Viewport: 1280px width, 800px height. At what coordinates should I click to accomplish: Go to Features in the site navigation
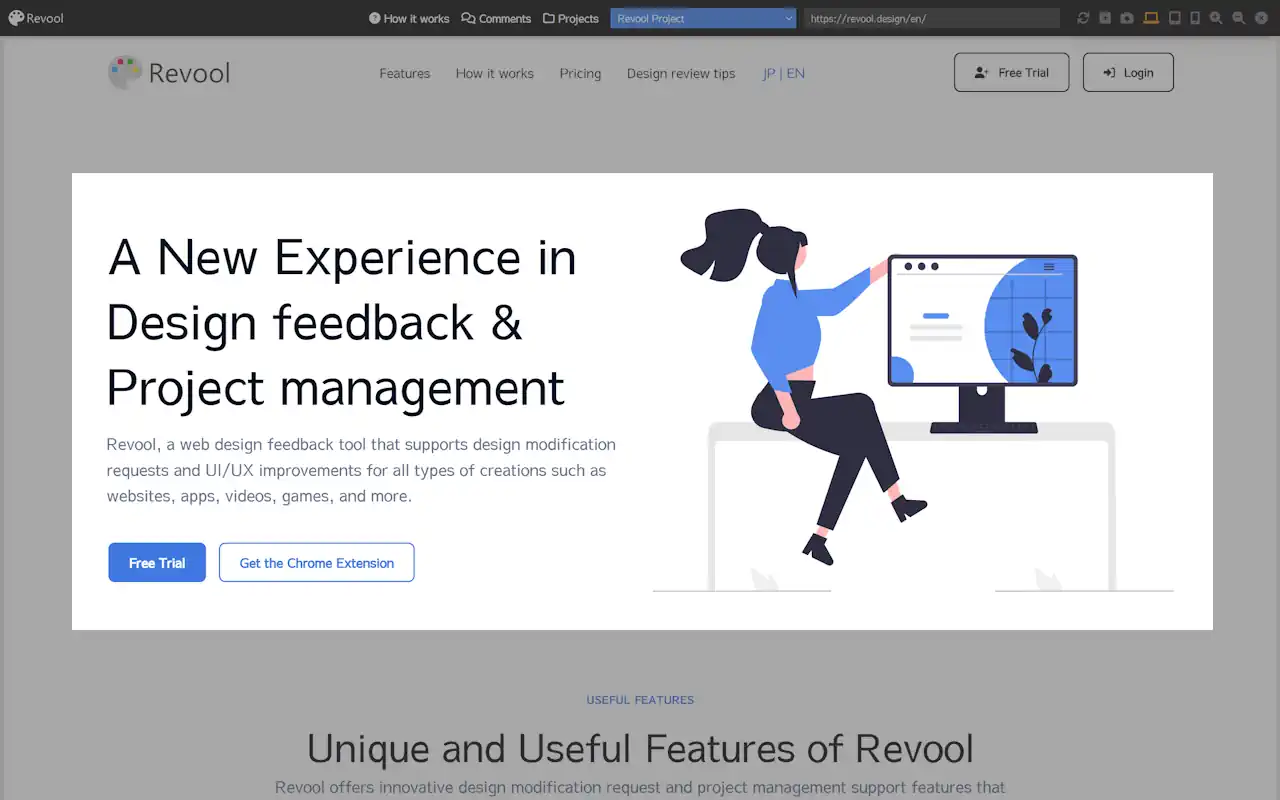(405, 73)
